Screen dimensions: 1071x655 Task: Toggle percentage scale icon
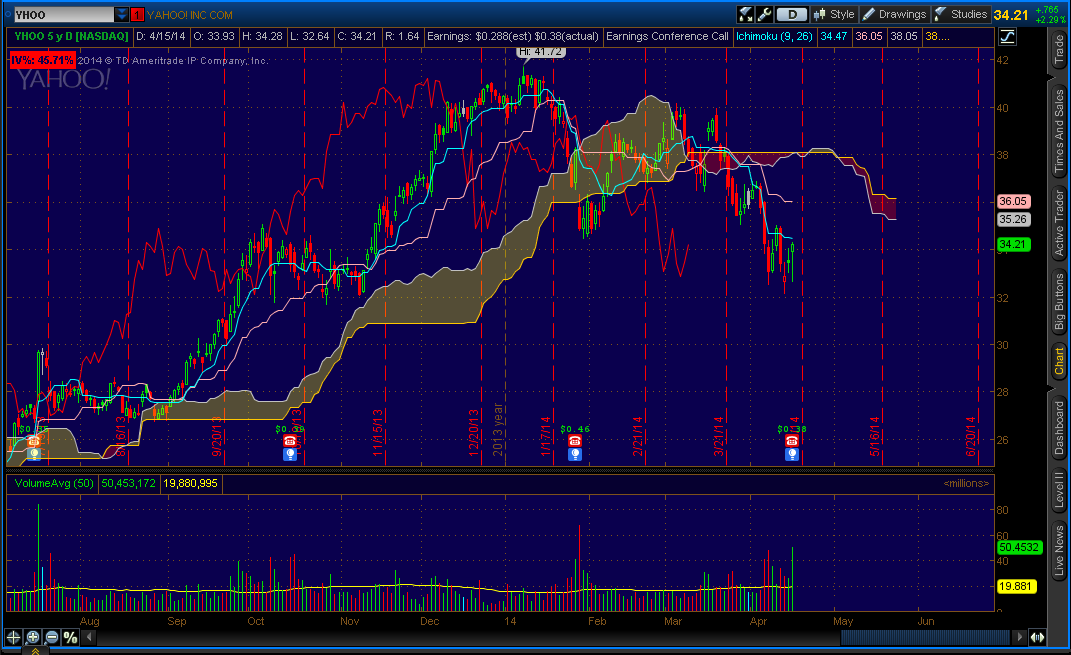pyautogui.click(x=70, y=637)
